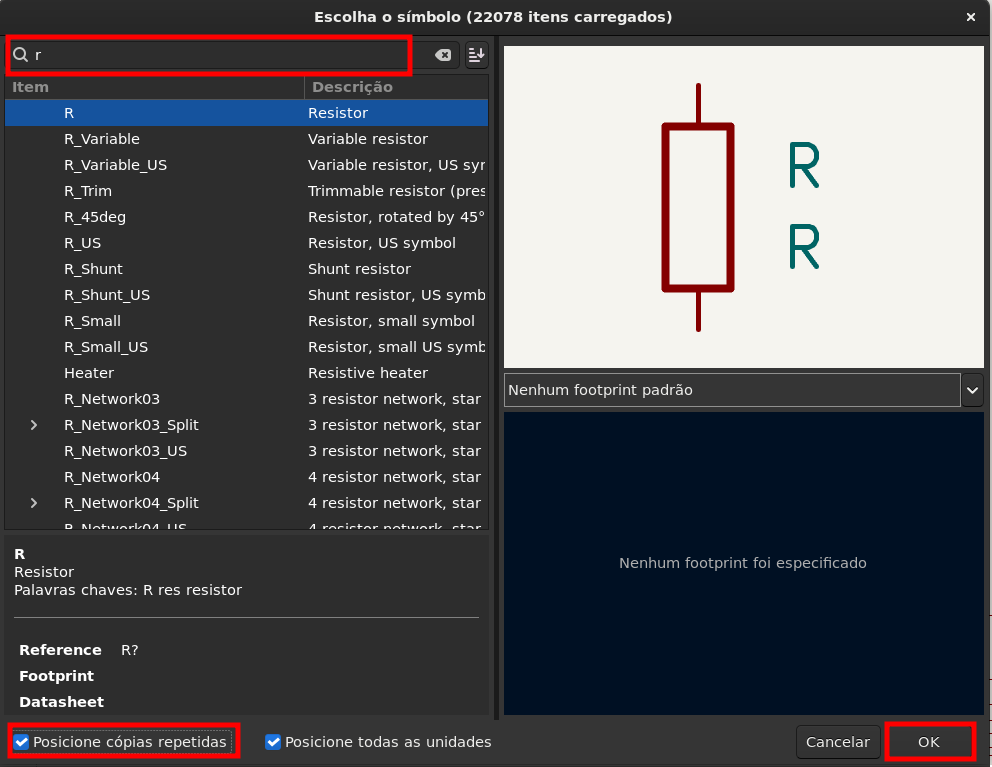Clear the search field text
Screen dimensions: 992x767
[x=442, y=56]
